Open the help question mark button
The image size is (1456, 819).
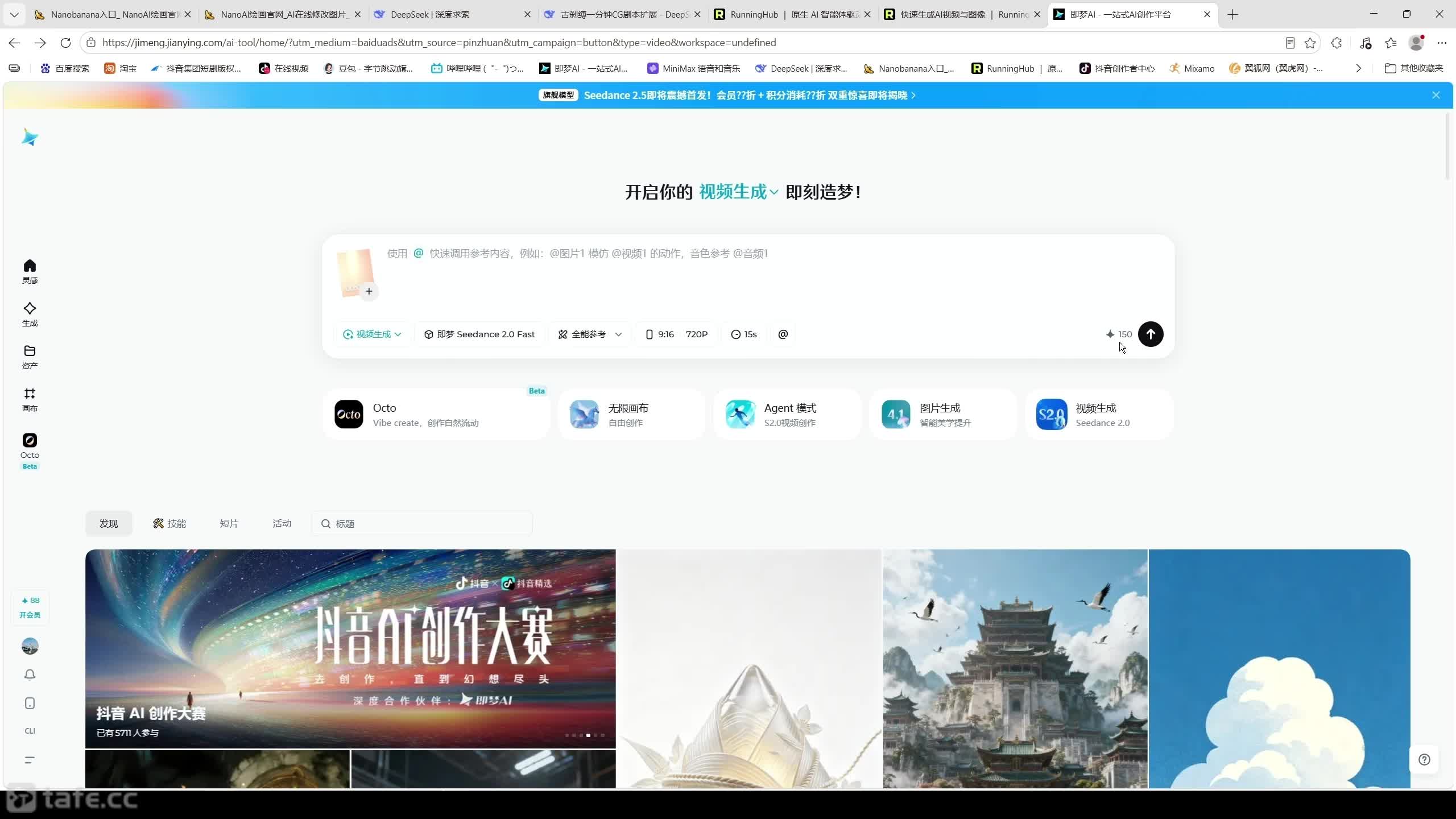tap(1424, 759)
